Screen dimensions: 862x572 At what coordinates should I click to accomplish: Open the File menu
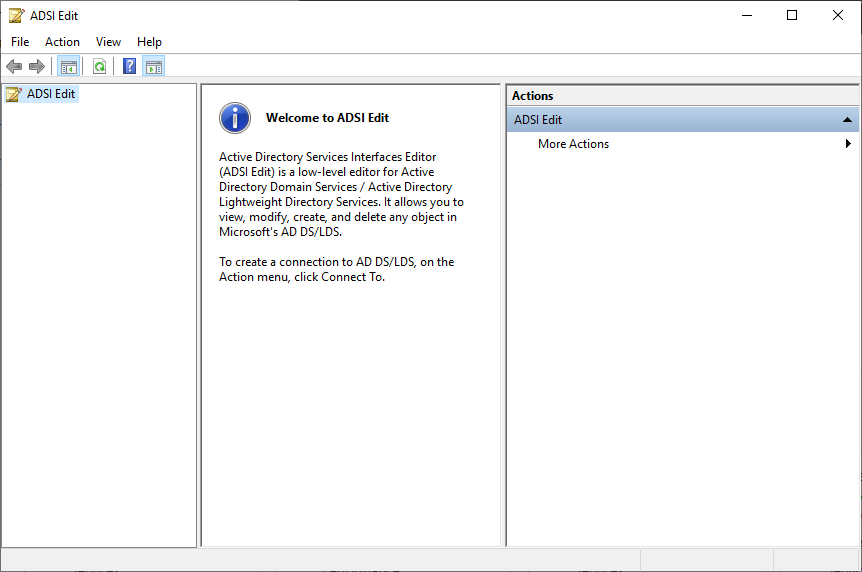click(x=20, y=42)
